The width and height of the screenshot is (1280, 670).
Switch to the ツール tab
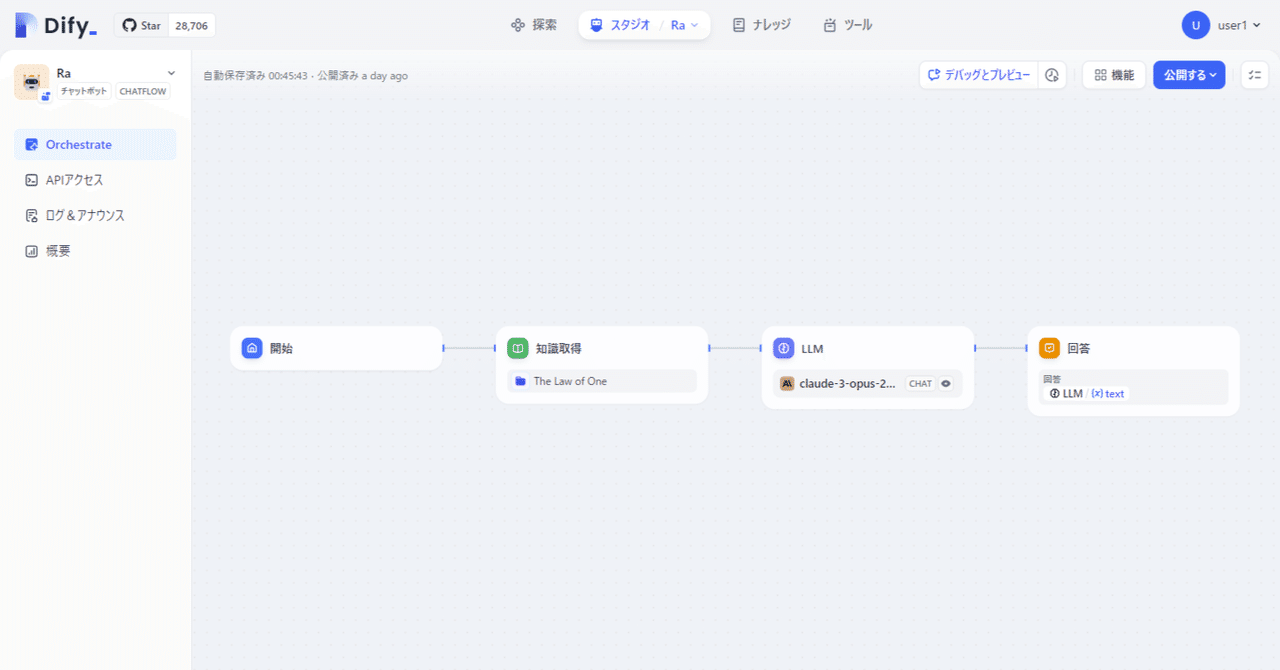coord(847,25)
